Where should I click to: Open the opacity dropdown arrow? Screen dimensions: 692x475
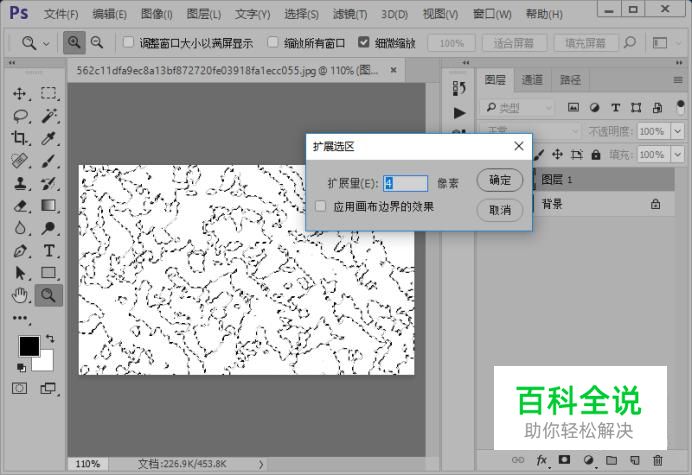(x=677, y=131)
